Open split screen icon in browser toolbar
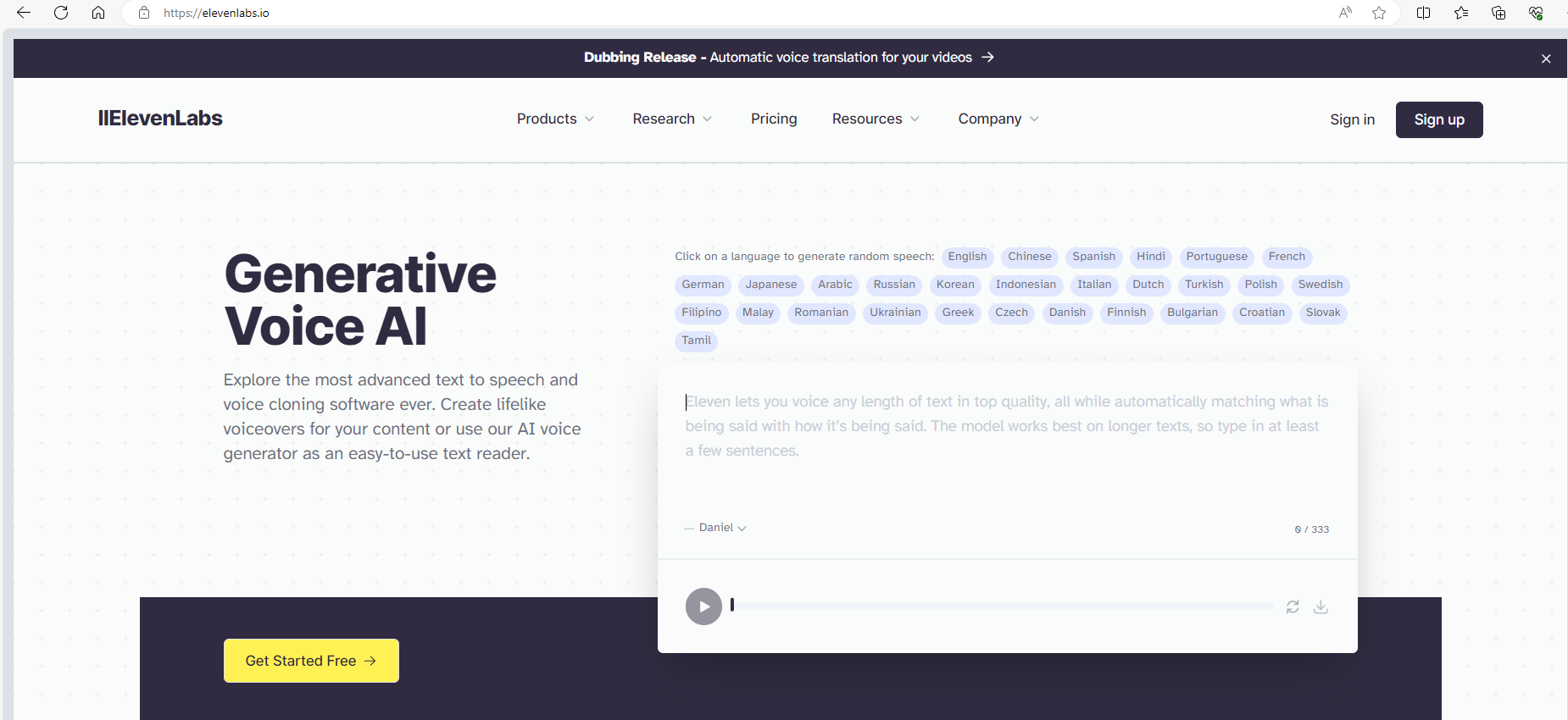1568x720 pixels. [x=1424, y=13]
